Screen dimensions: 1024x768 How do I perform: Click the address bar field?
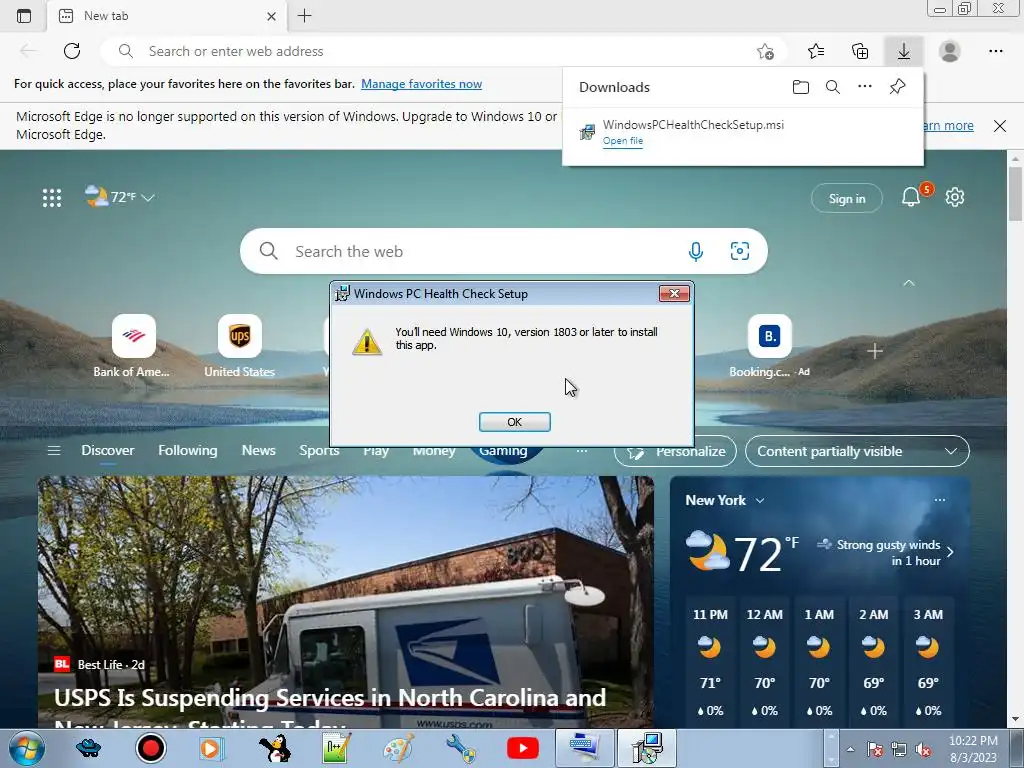pyautogui.click(x=444, y=51)
